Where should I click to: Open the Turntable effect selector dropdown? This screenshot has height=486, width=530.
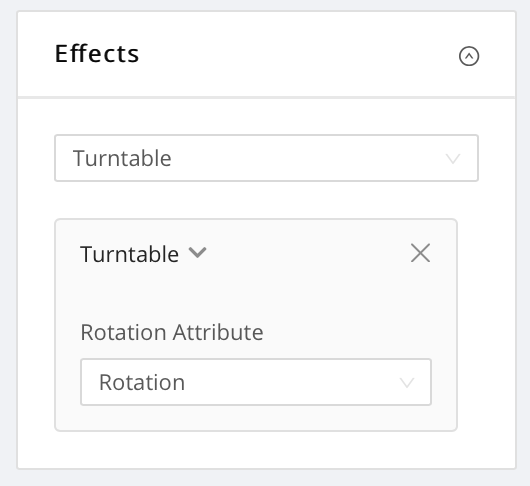[x=266, y=158]
